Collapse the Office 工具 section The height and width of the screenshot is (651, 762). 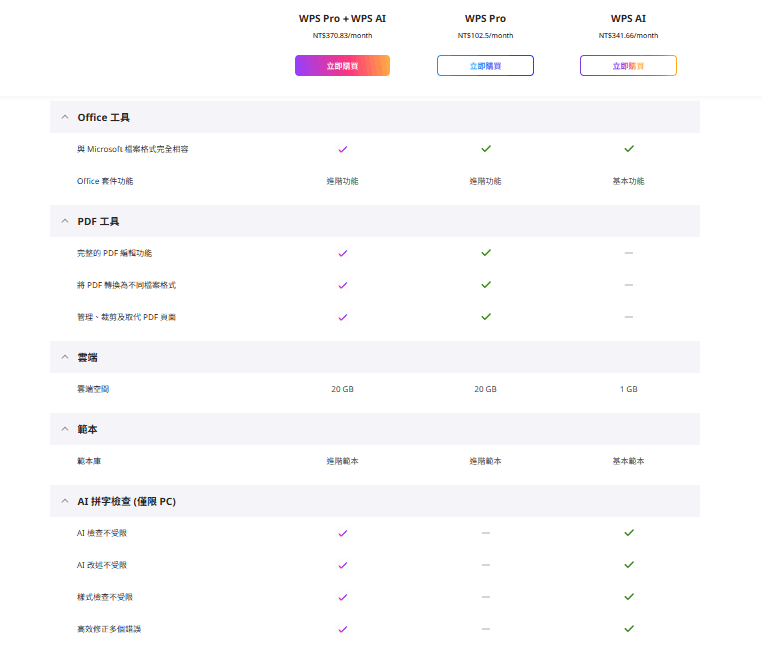click(65, 117)
